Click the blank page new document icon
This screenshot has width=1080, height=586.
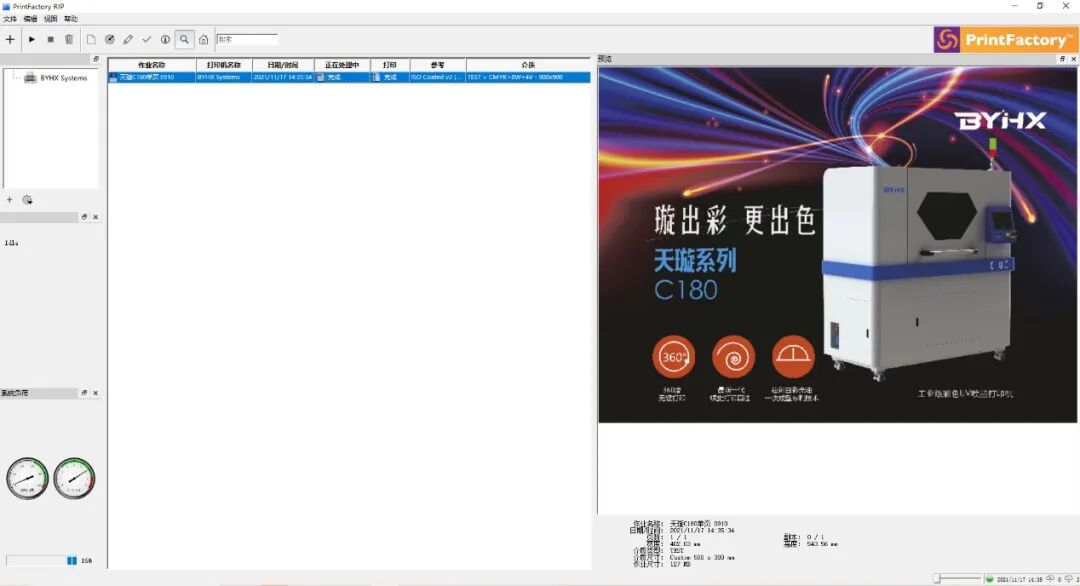[91, 39]
